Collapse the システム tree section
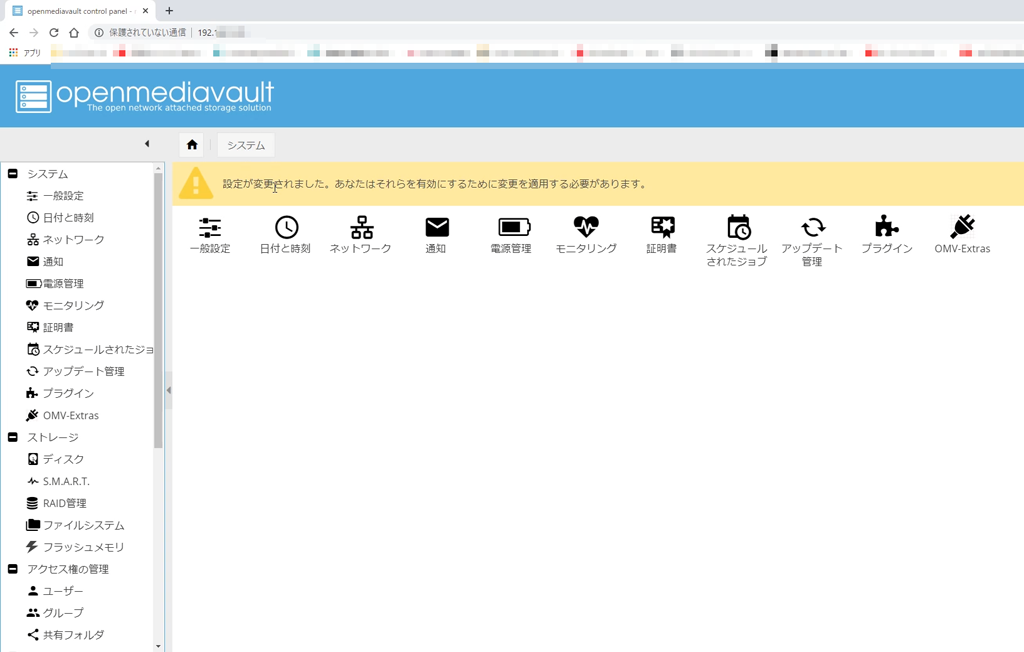 pos(13,174)
